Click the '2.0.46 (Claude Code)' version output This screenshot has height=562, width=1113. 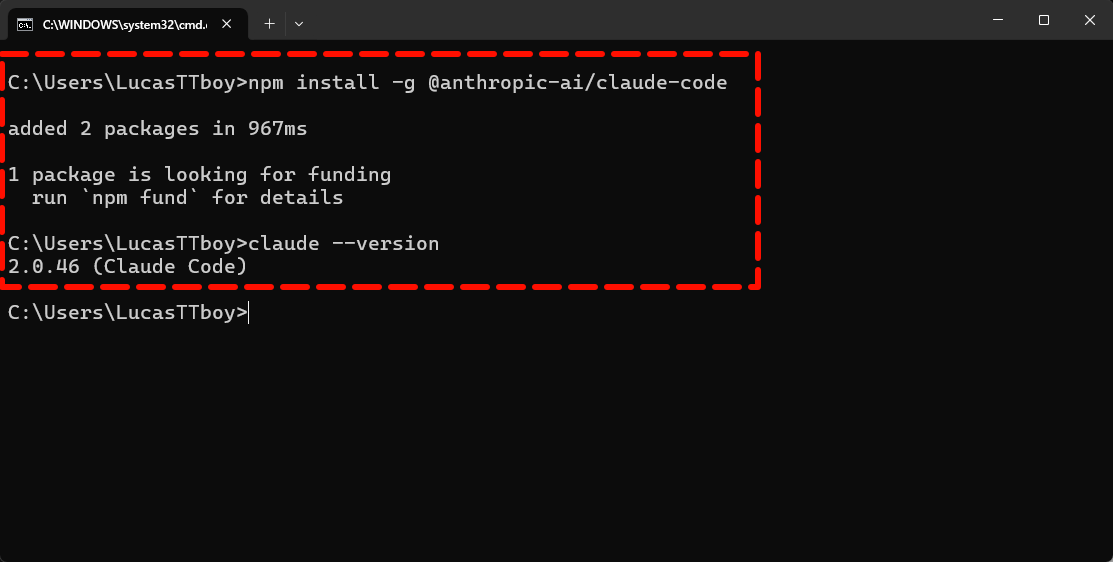tap(127, 267)
